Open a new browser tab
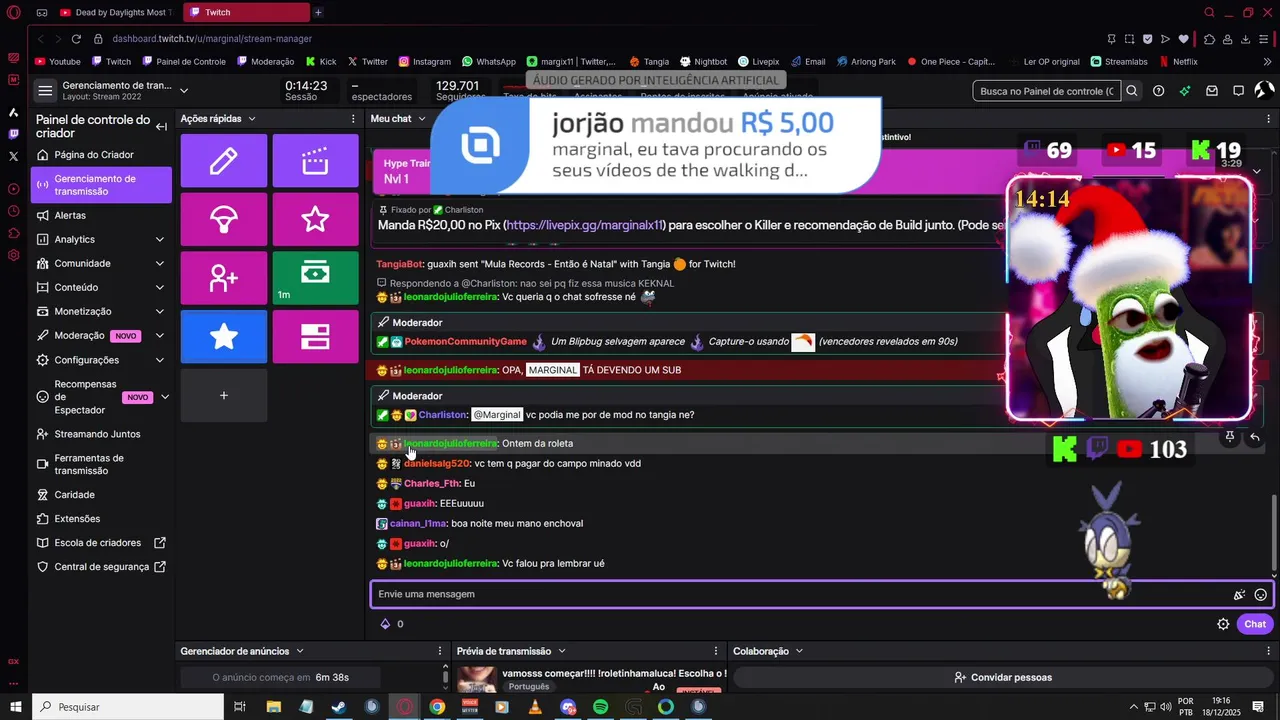The image size is (1280, 720). [x=318, y=12]
